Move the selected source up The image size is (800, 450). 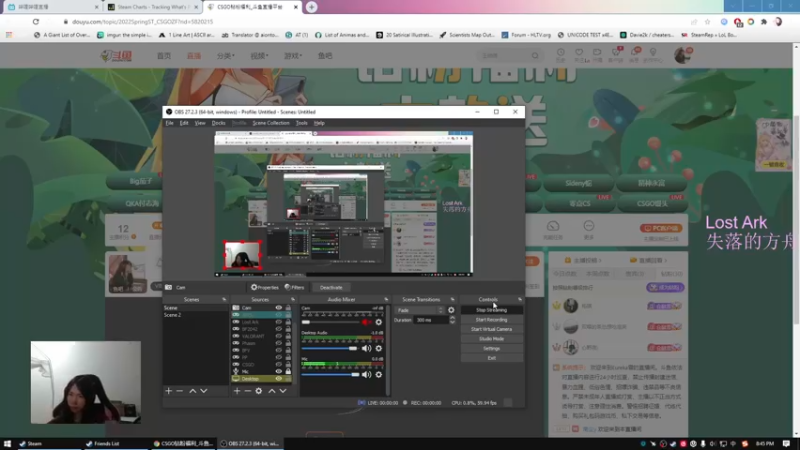pos(271,391)
